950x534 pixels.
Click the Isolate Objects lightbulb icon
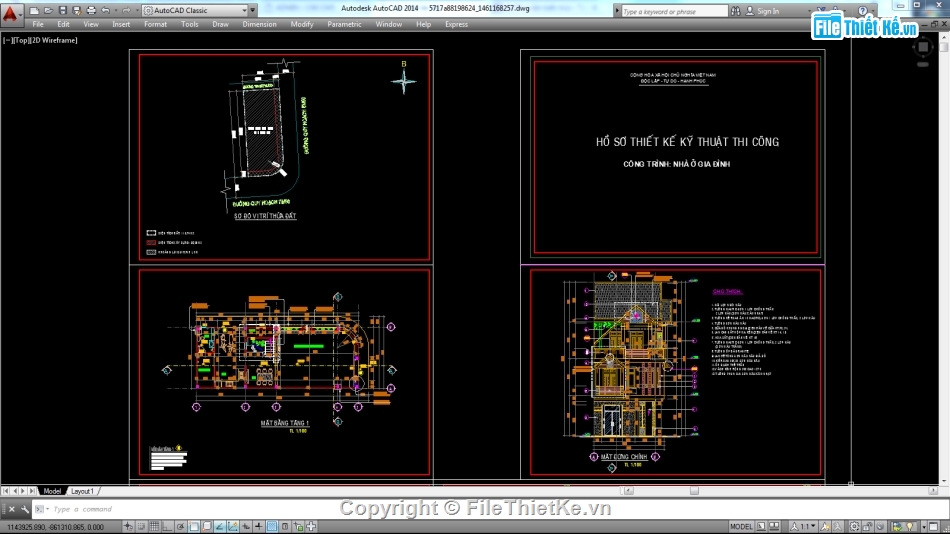click(x=910, y=527)
